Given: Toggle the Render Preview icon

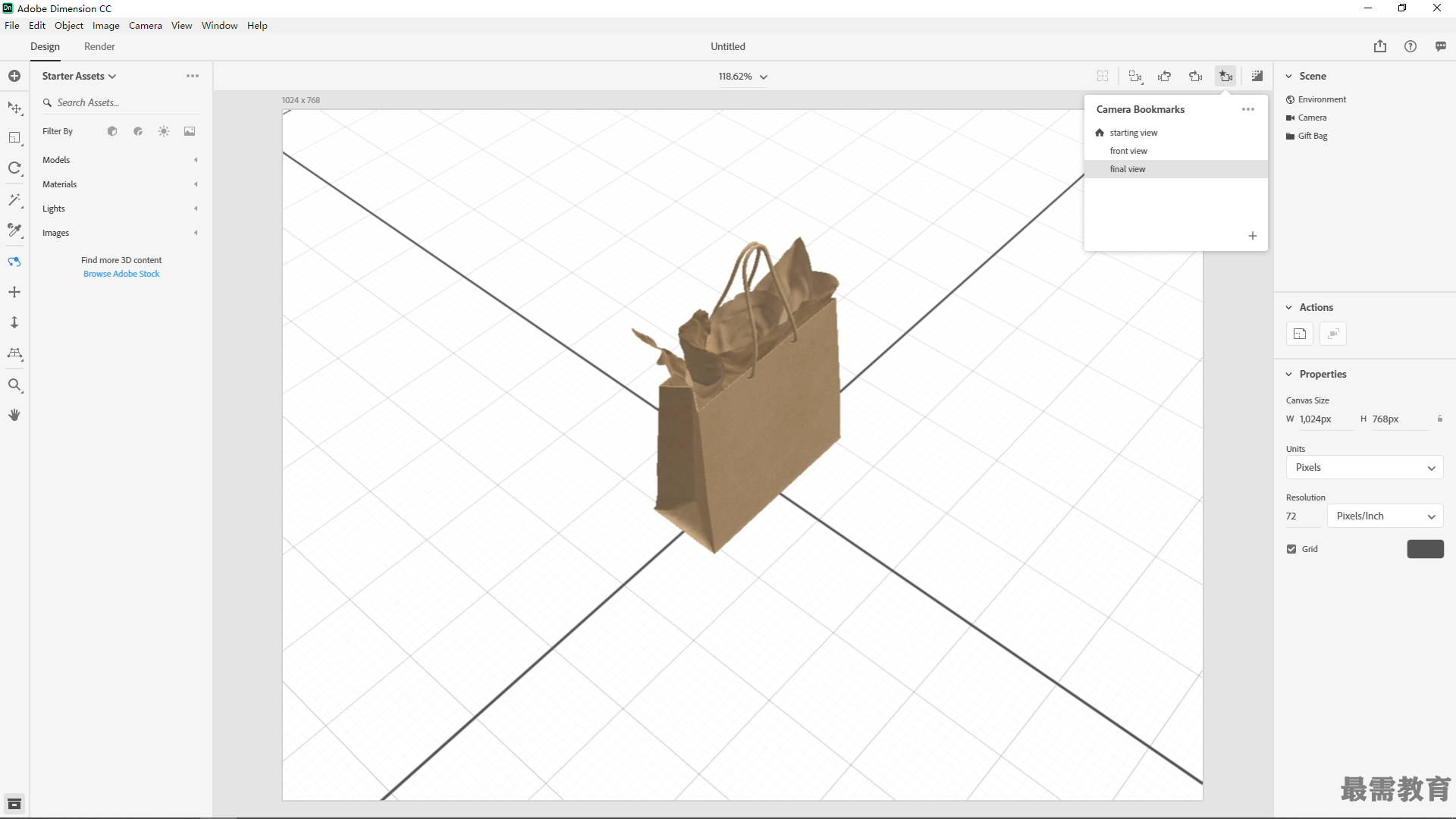Looking at the screenshot, I should pos(1257,76).
